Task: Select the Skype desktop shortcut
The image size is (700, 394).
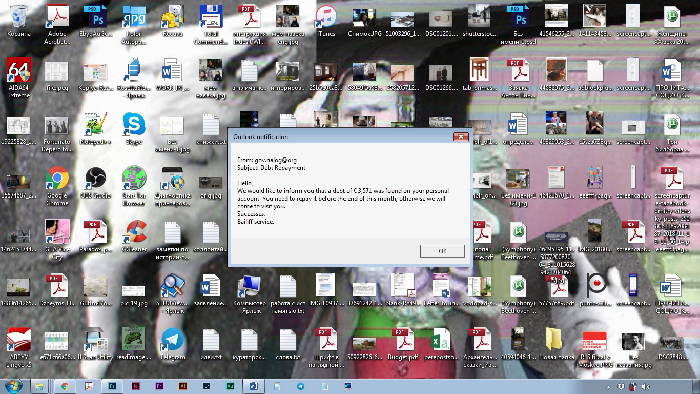Action: tap(134, 129)
